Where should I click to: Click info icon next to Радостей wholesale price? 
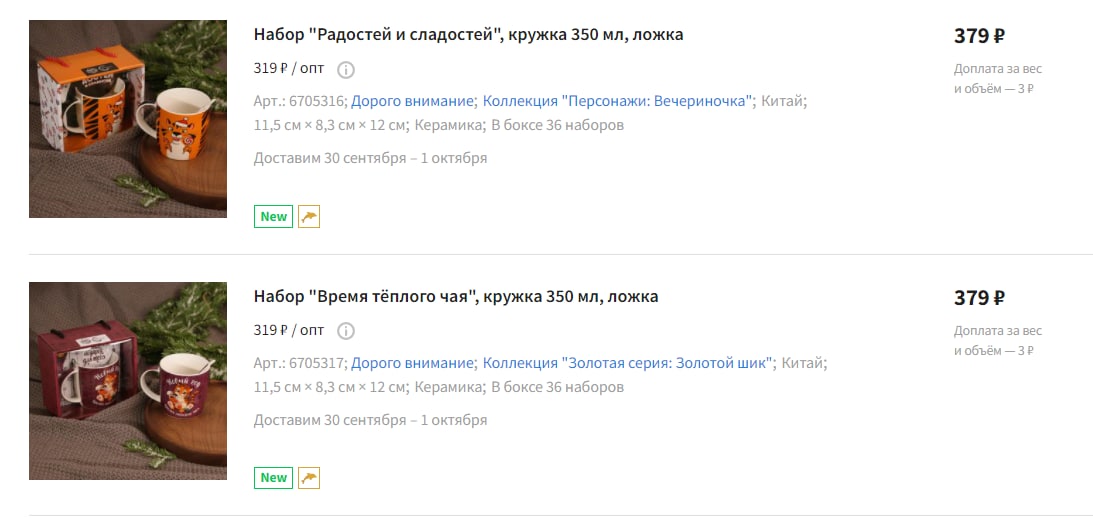pos(346,70)
